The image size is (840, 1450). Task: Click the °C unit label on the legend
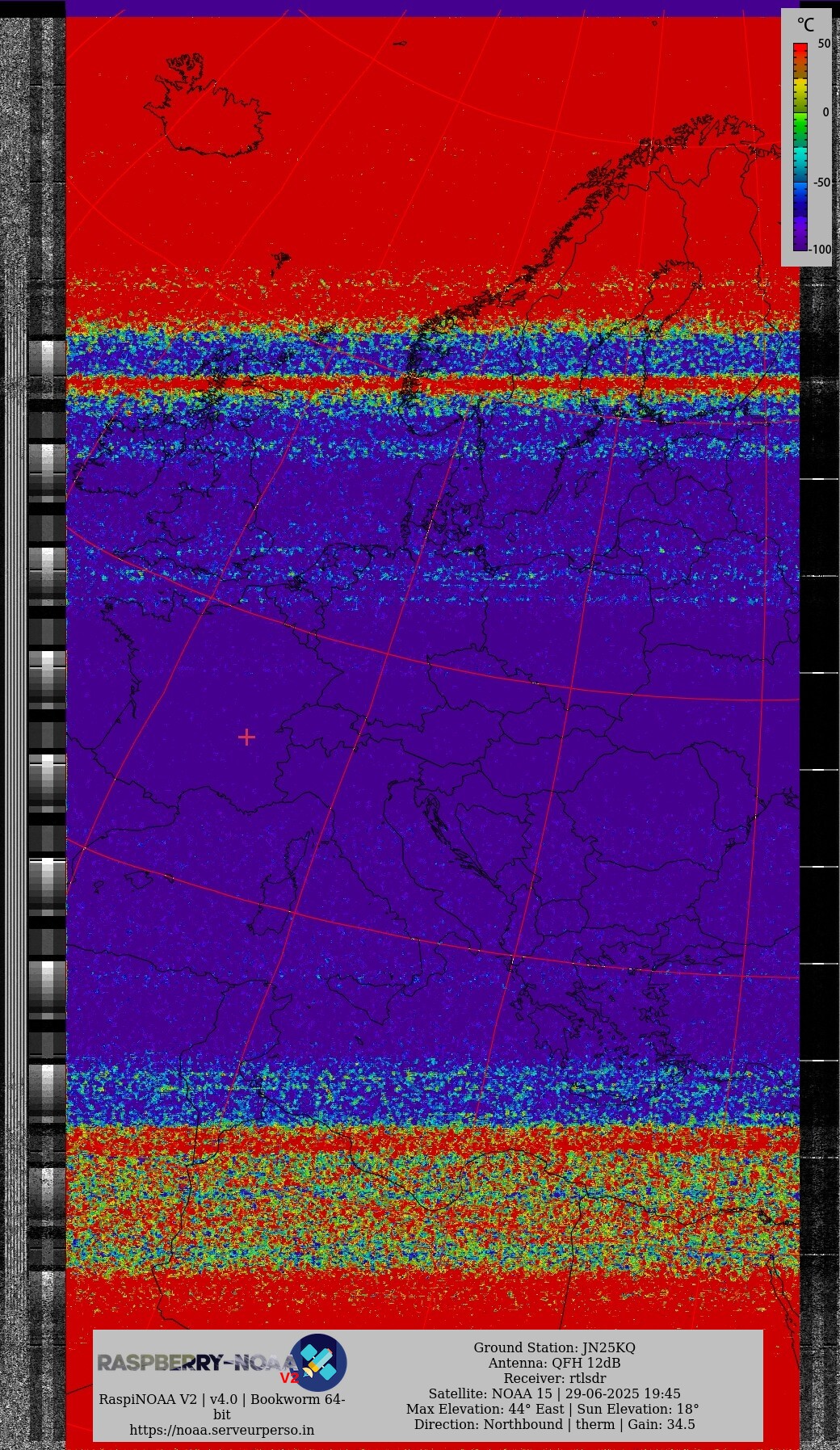pyautogui.click(x=805, y=25)
